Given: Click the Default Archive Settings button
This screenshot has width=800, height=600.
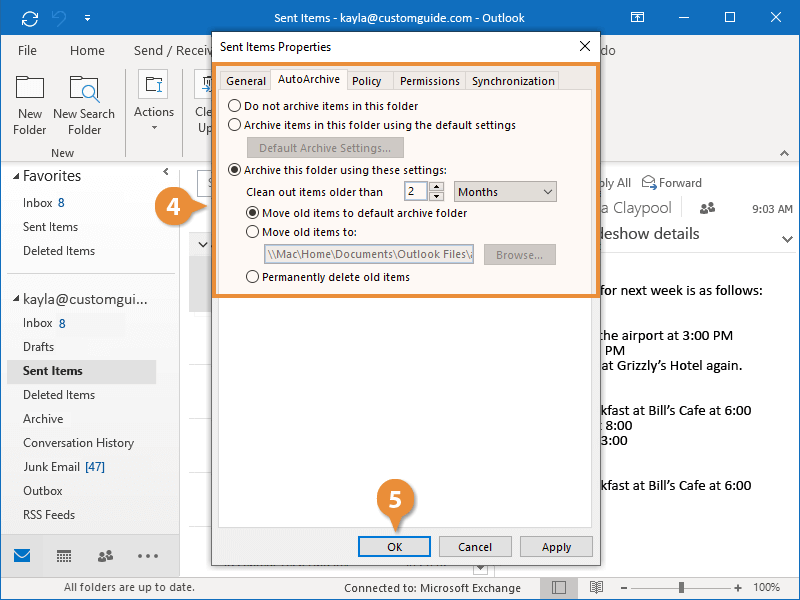Looking at the screenshot, I should (x=325, y=148).
